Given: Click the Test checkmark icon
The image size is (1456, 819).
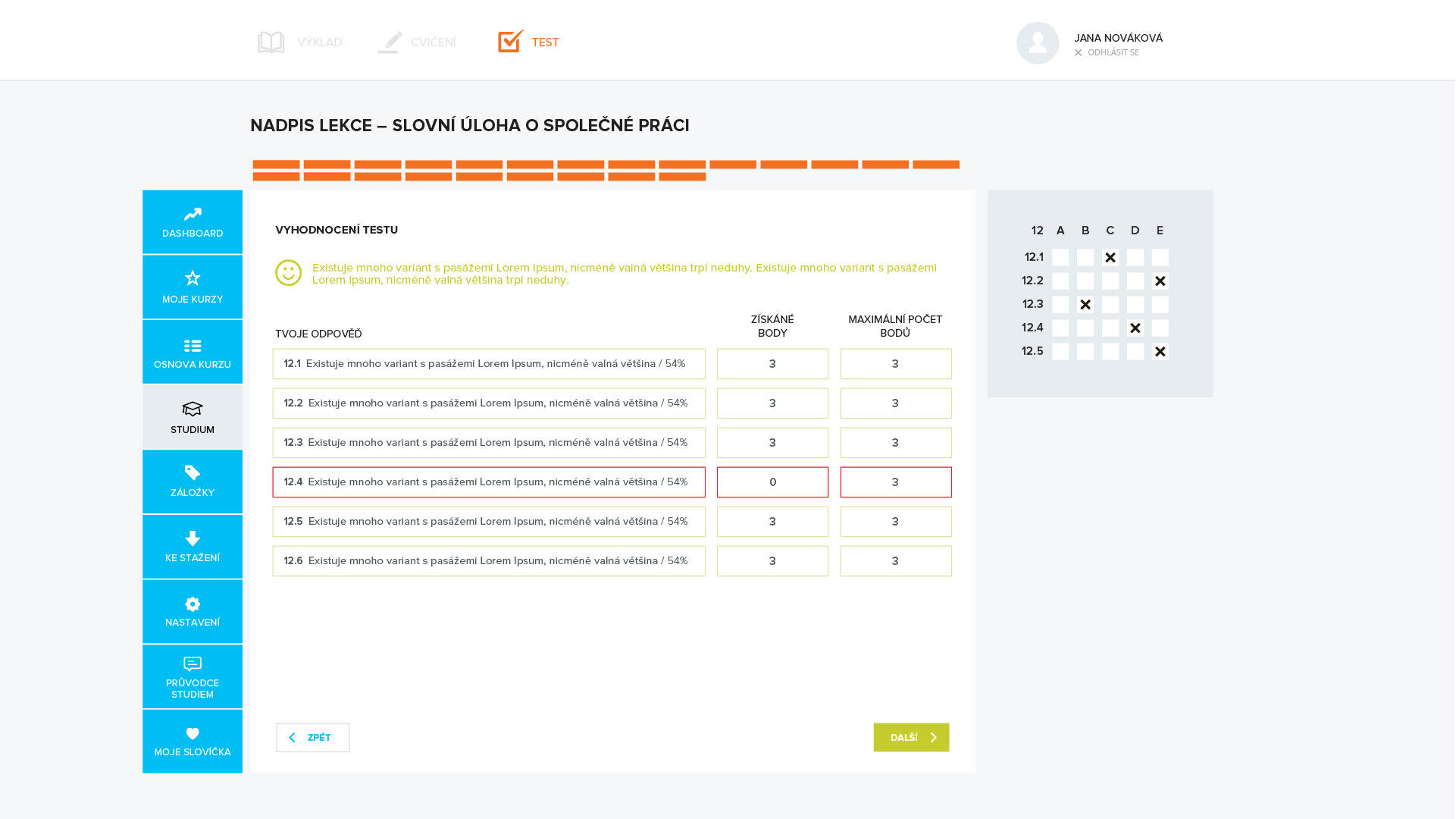Looking at the screenshot, I should point(511,41).
